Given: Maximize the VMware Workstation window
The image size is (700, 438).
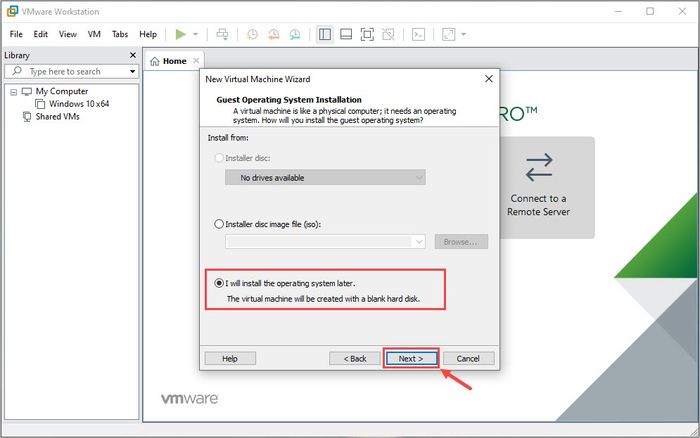Looking at the screenshot, I should [x=650, y=11].
